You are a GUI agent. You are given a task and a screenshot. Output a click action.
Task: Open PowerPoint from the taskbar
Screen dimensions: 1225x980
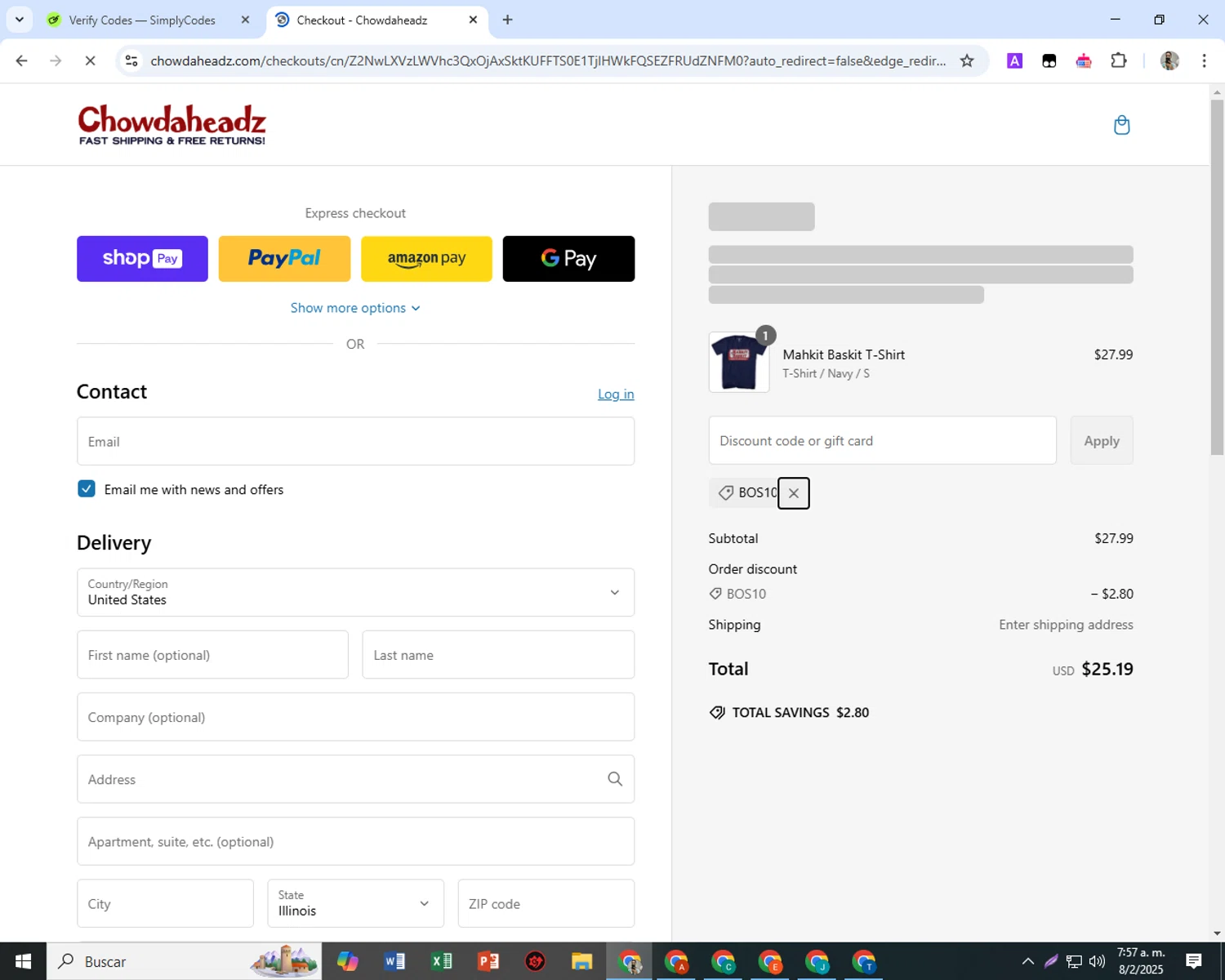click(x=488, y=961)
